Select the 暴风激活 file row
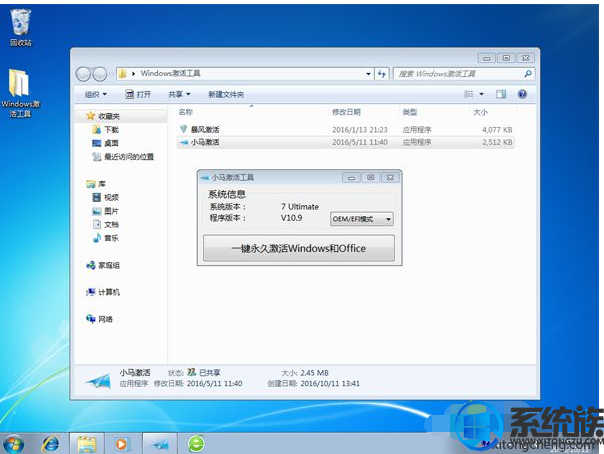 346,130
